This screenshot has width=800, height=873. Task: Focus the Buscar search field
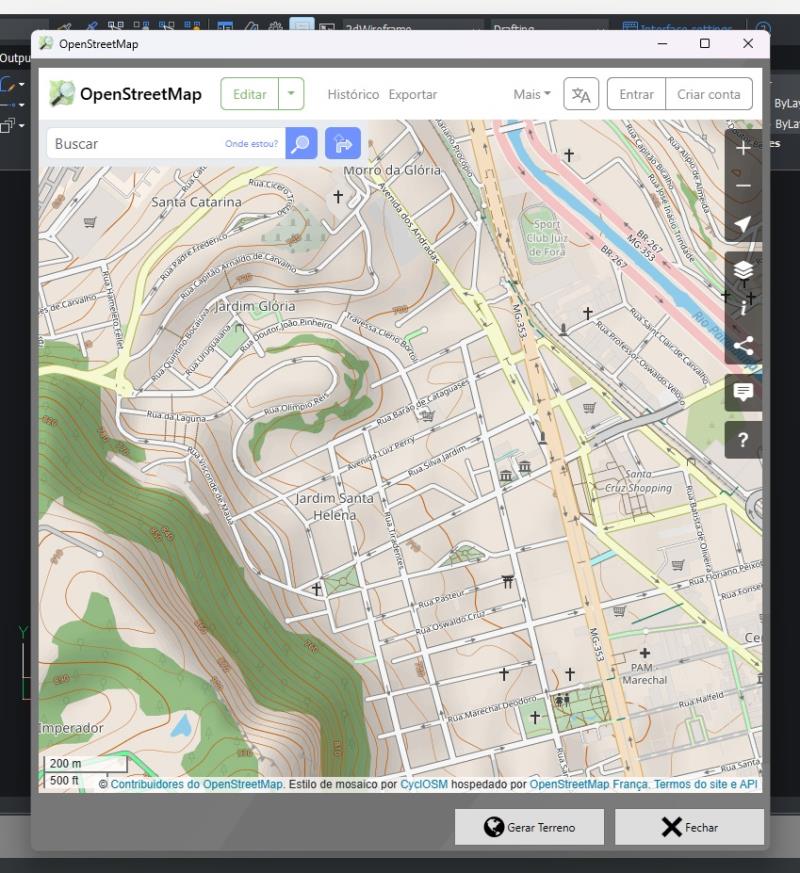[135, 144]
